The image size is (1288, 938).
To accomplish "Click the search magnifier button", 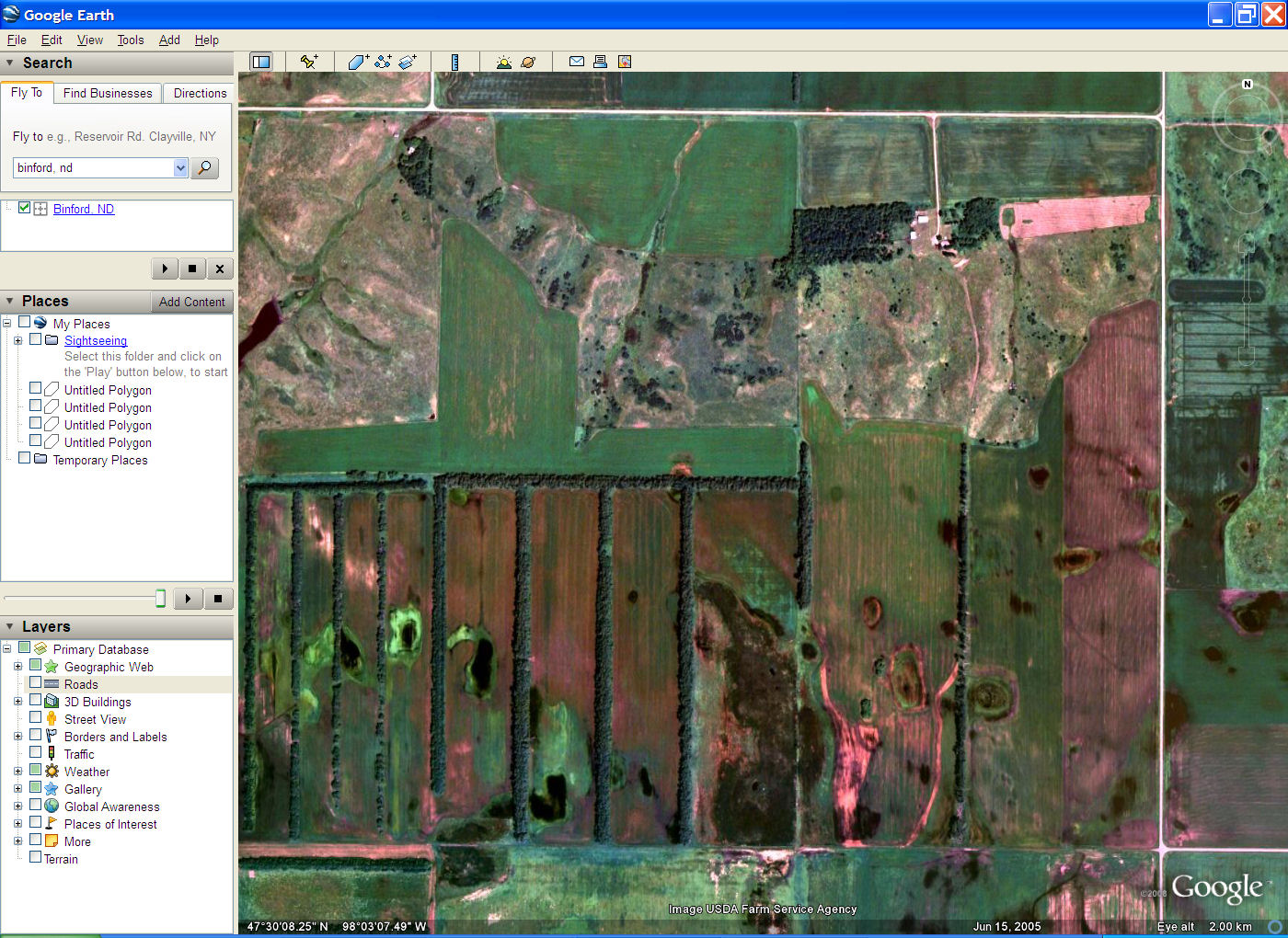I will 204,167.
